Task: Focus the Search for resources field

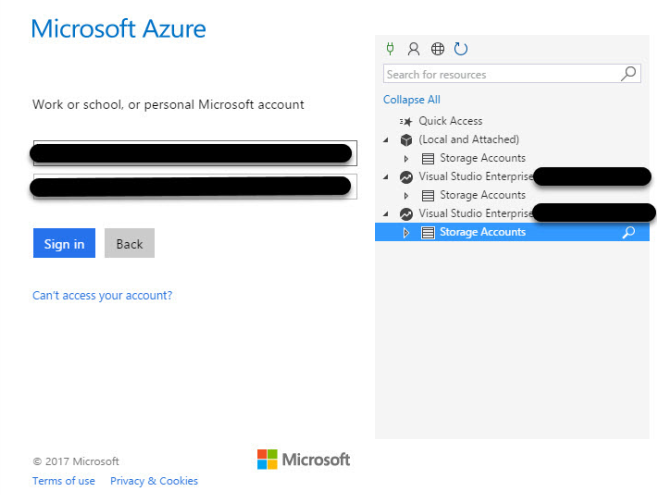Action: click(500, 74)
